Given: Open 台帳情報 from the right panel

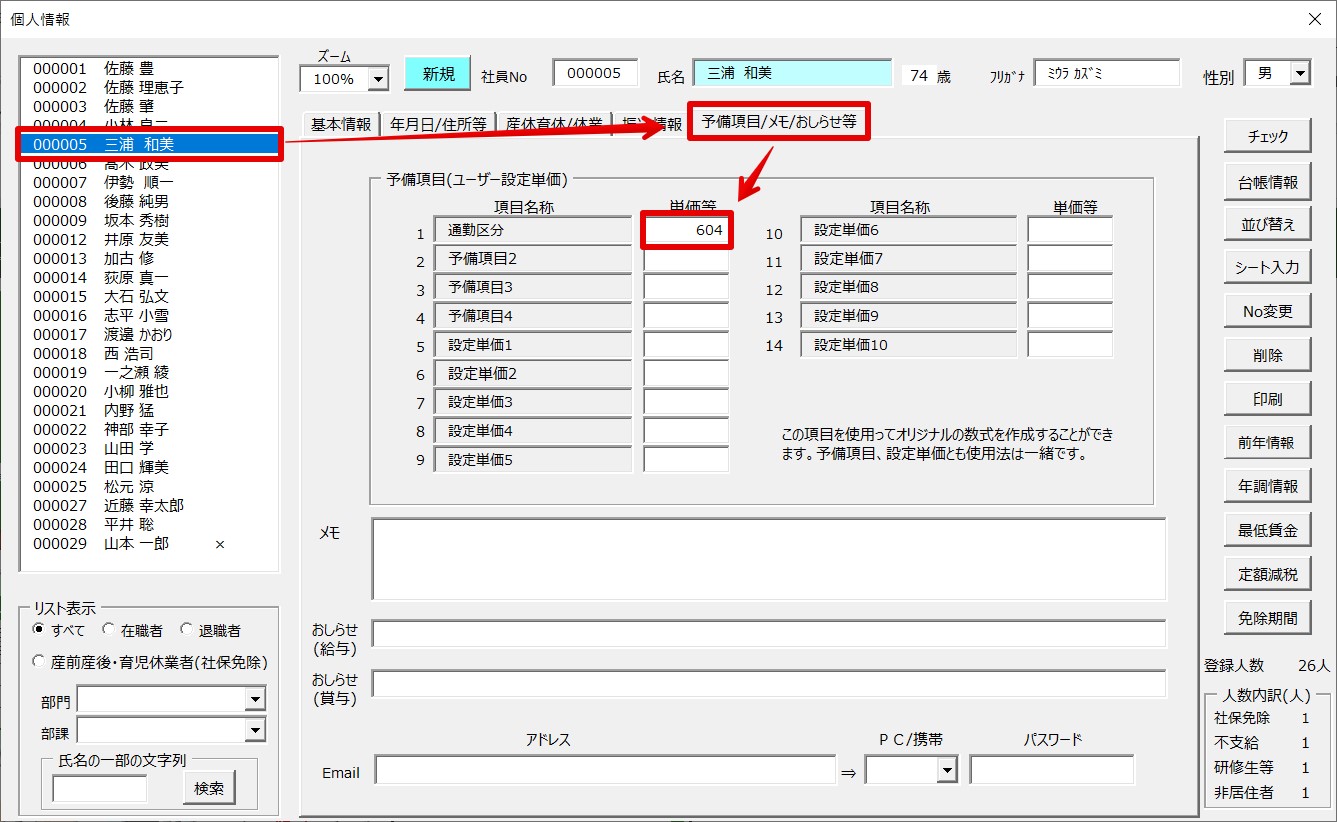Looking at the screenshot, I should tap(1267, 182).
